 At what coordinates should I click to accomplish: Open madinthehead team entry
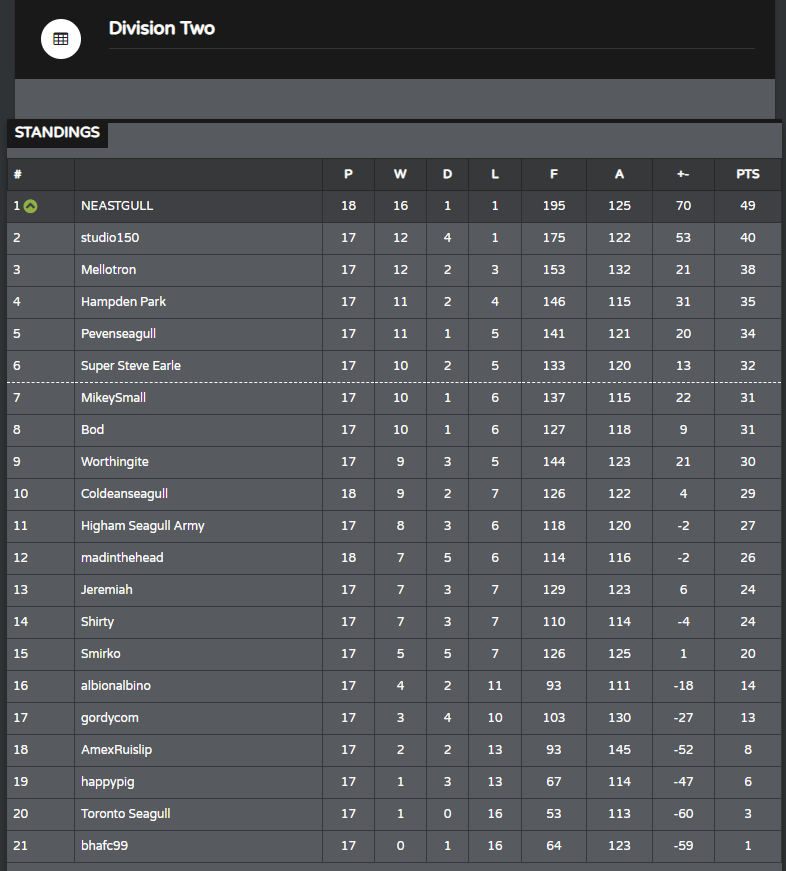pos(122,558)
